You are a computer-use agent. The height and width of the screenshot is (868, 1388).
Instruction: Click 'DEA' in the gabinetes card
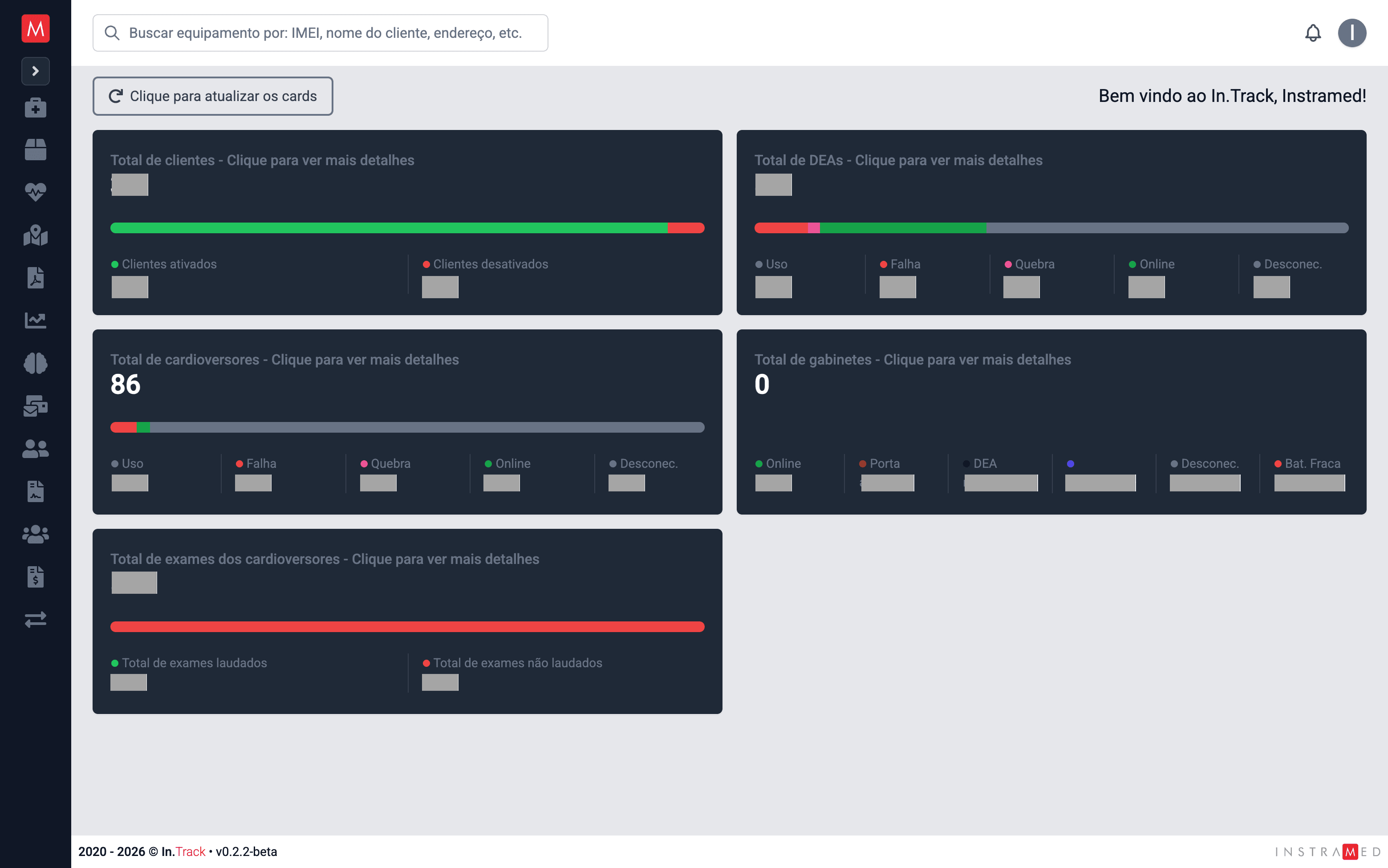985,463
